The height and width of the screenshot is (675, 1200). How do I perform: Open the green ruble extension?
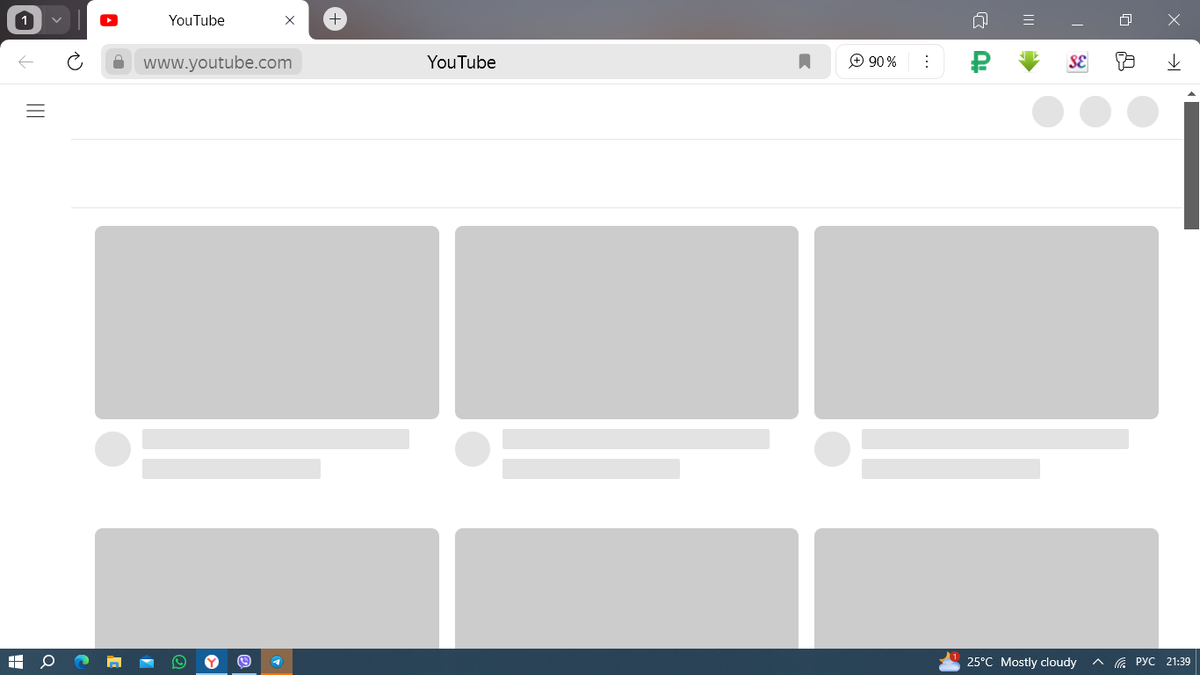[980, 62]
